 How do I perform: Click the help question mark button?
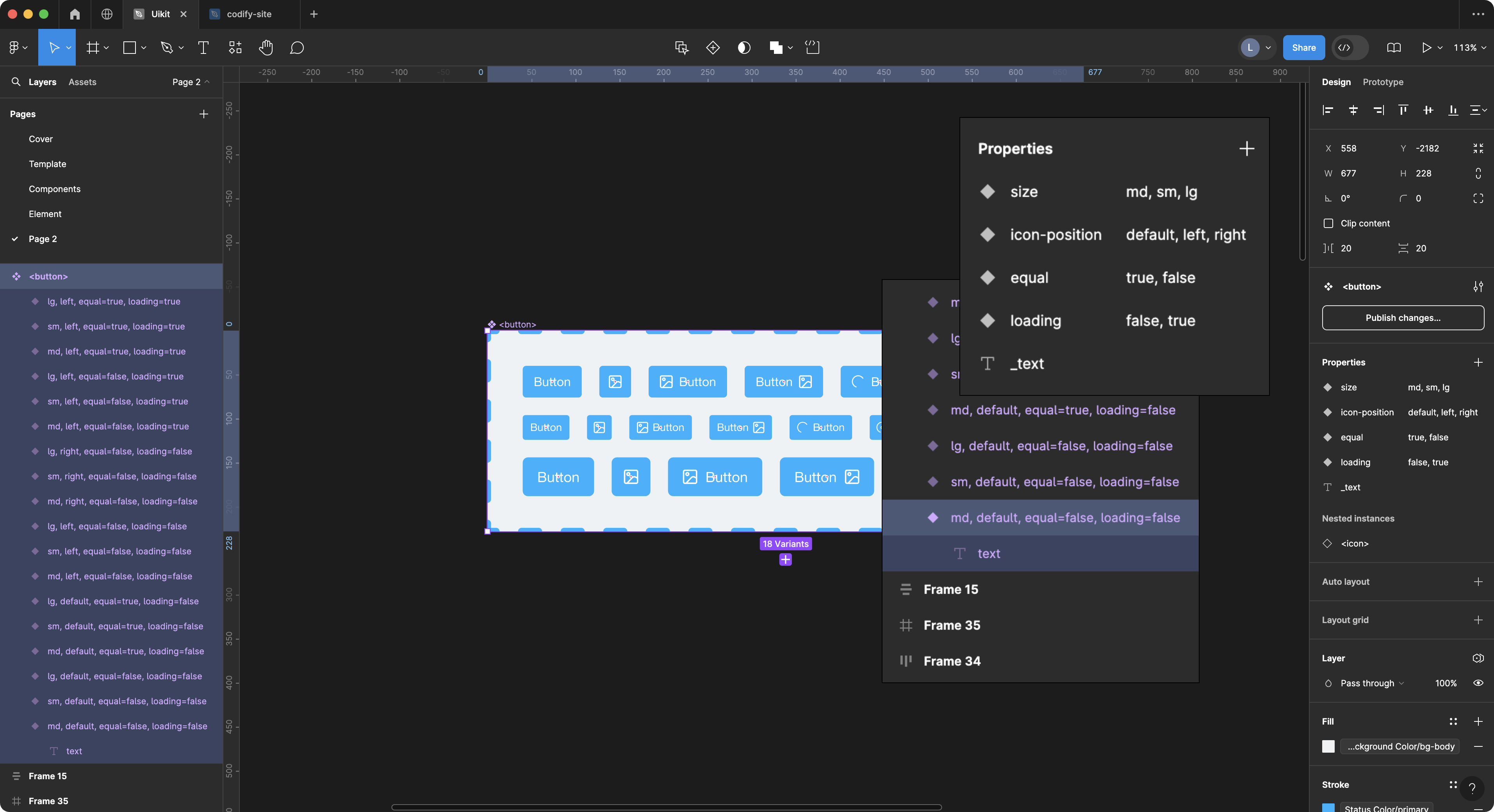click(1472, 788)
